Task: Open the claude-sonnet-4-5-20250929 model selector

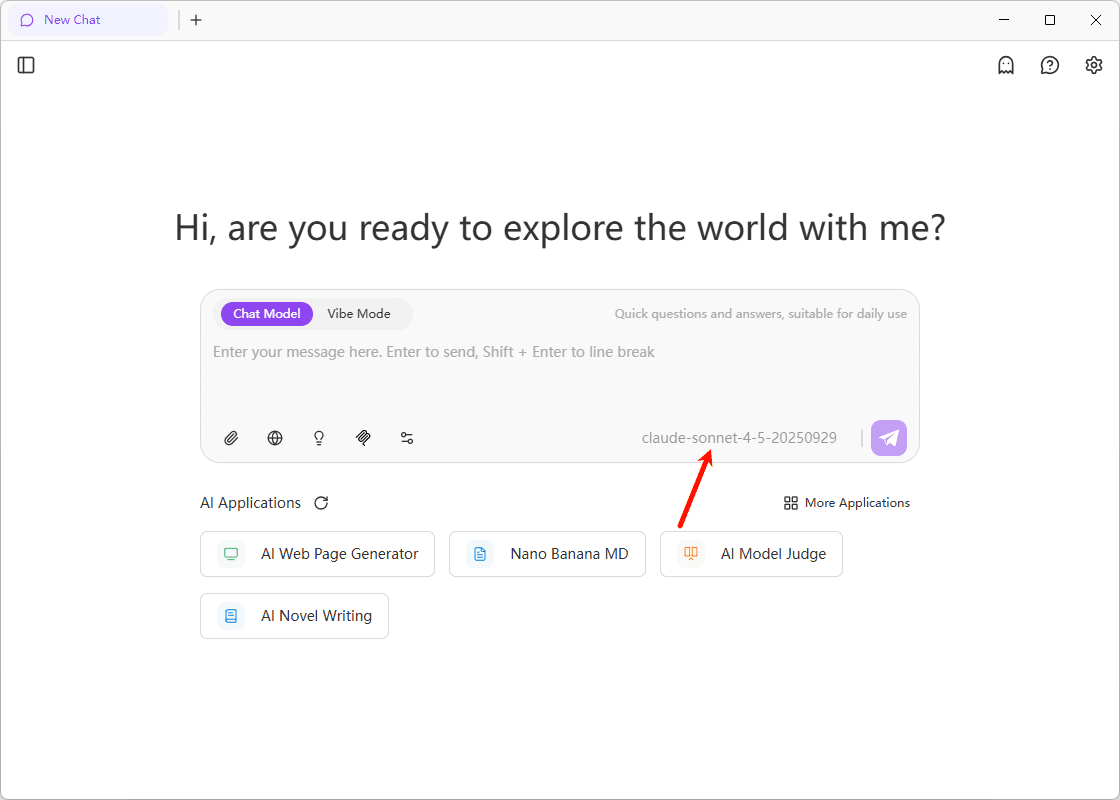Action: pos(739,438)
